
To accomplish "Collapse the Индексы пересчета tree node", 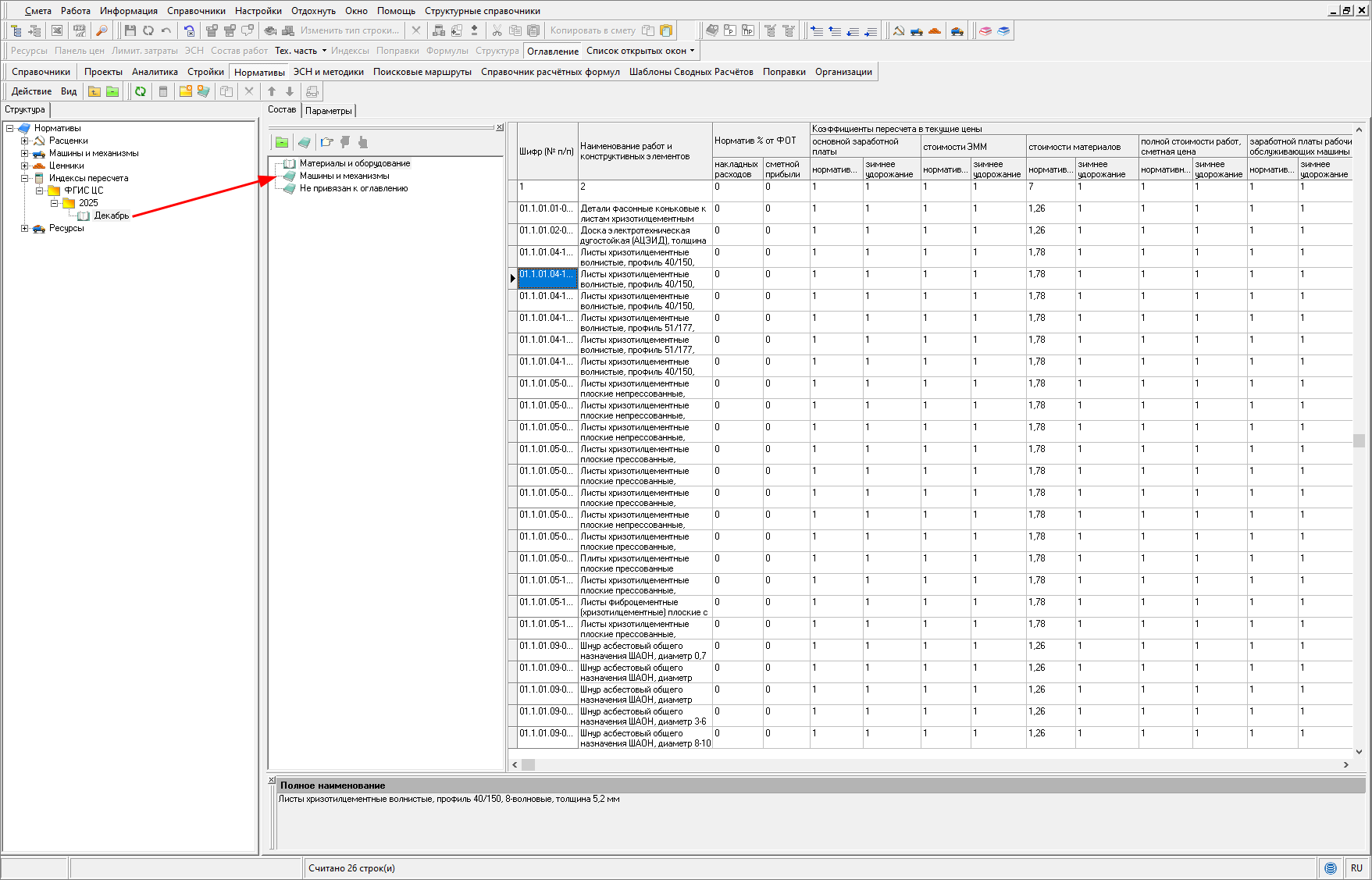I will (24, 178).
